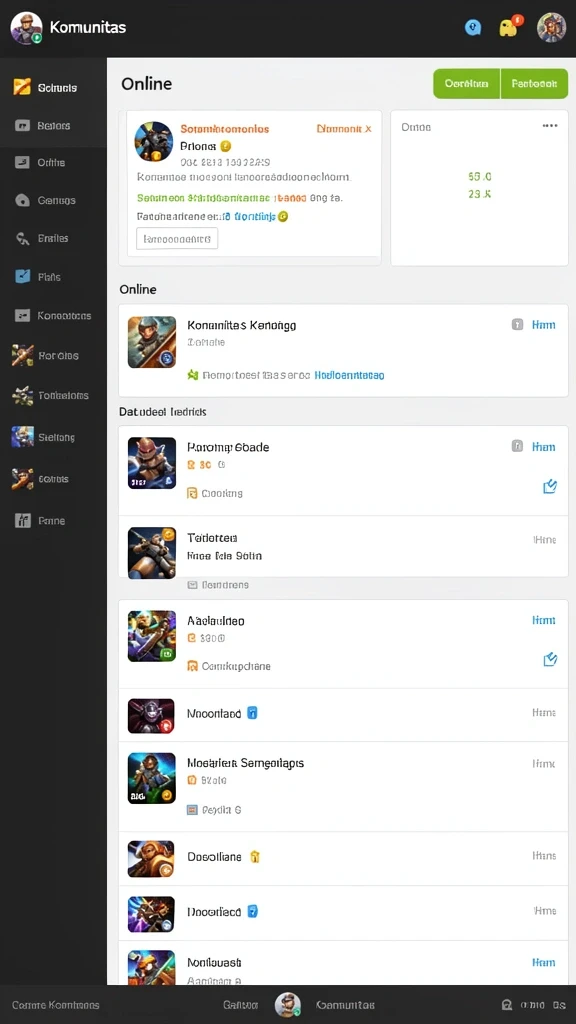The height and width of the screenshot is (1024, 576).
Task: Click the blue edit icon on the 'Aaleulnieo' row
Action: click(550, 660)
